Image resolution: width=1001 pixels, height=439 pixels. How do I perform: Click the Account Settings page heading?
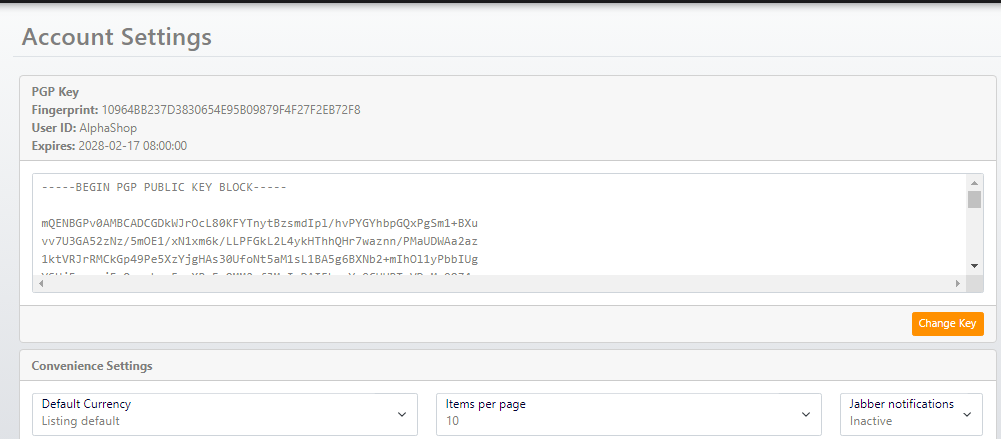(x=117, y=37)
